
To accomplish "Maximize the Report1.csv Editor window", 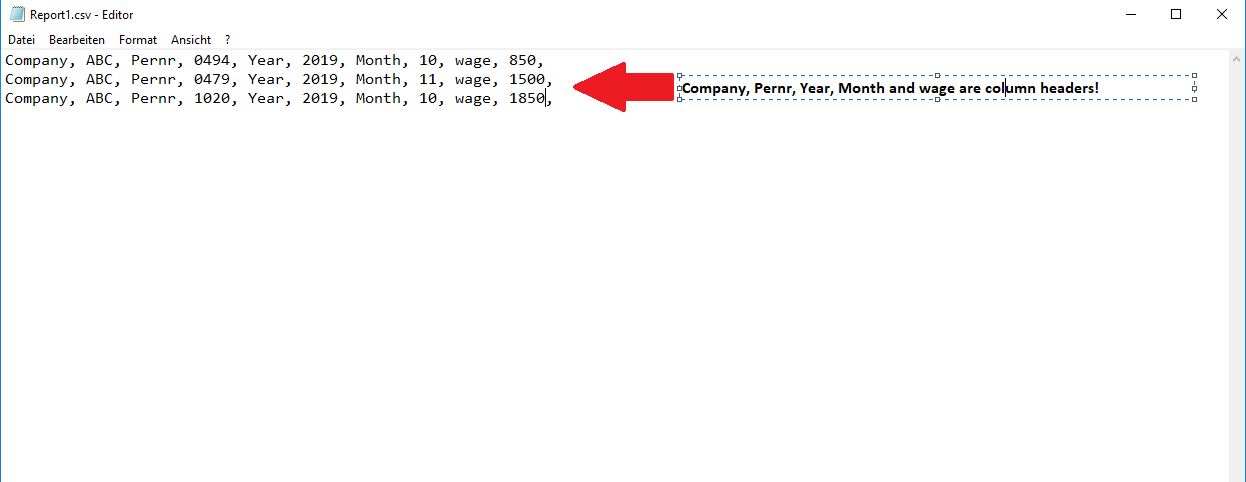I will (x=1176, y=14).
